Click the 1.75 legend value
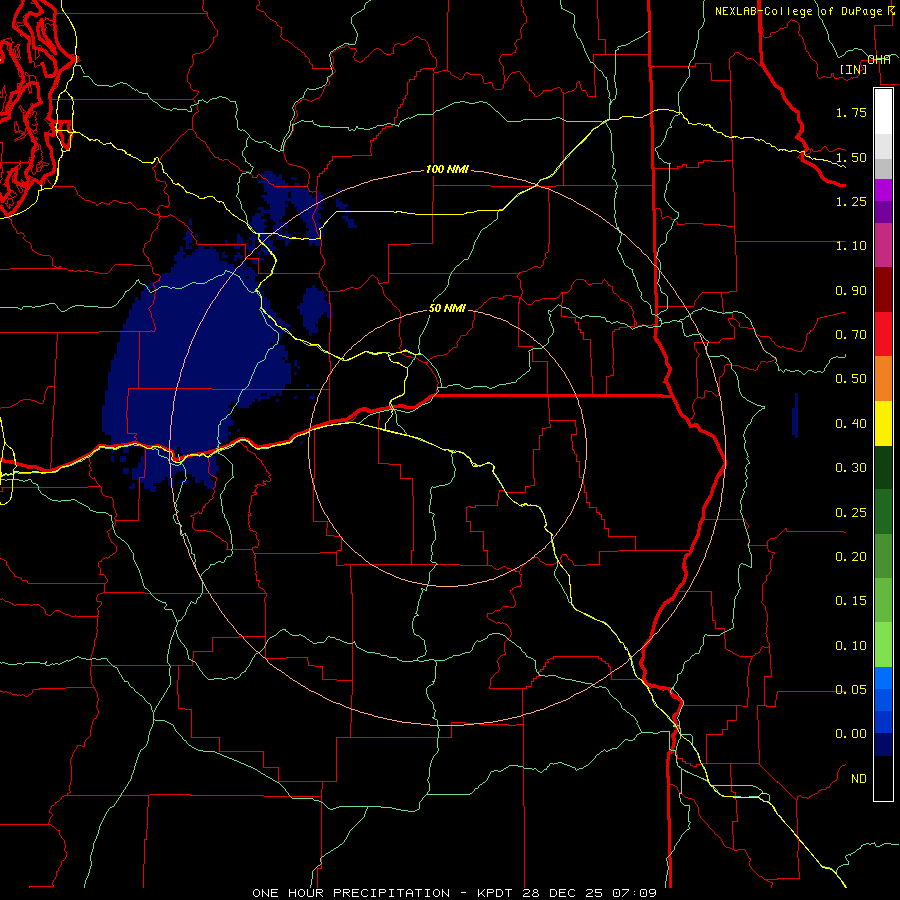This screenshot has height=900, width=900. [x=851, y=112]
